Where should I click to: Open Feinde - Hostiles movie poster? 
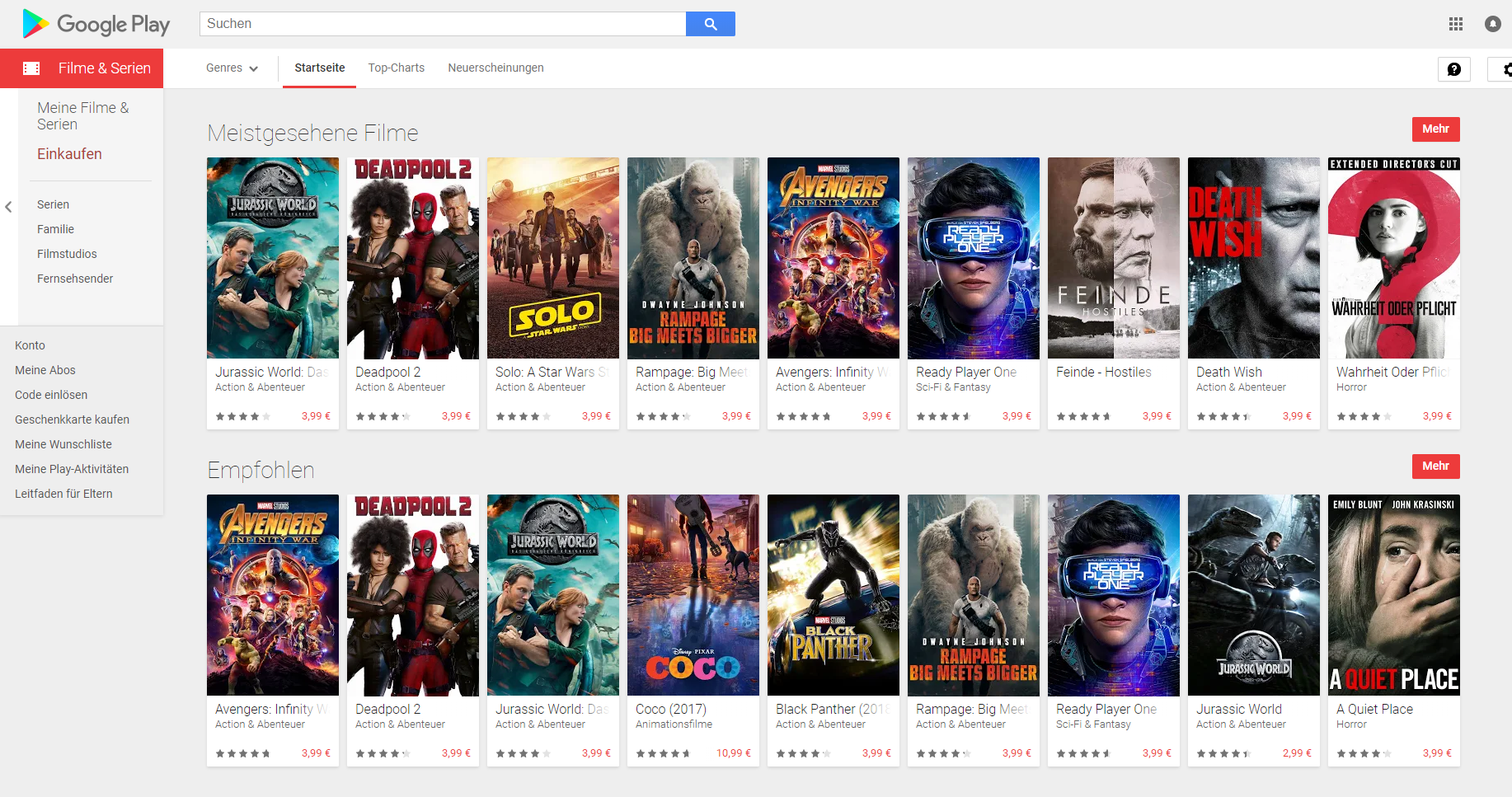pyautogui.click(x=1114, y=258)
